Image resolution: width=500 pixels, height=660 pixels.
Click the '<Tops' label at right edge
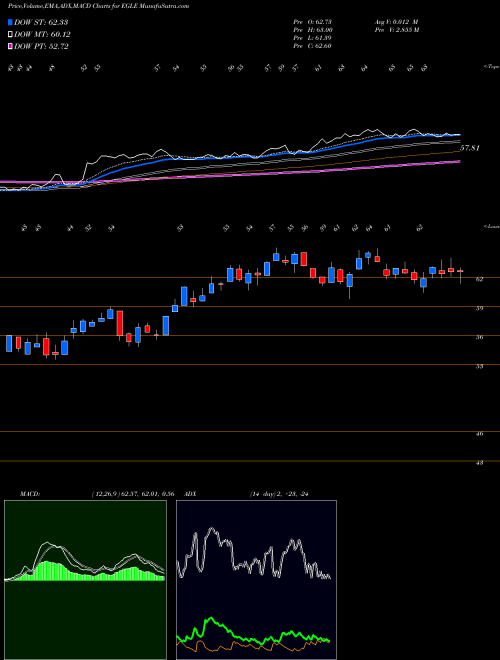492,67
